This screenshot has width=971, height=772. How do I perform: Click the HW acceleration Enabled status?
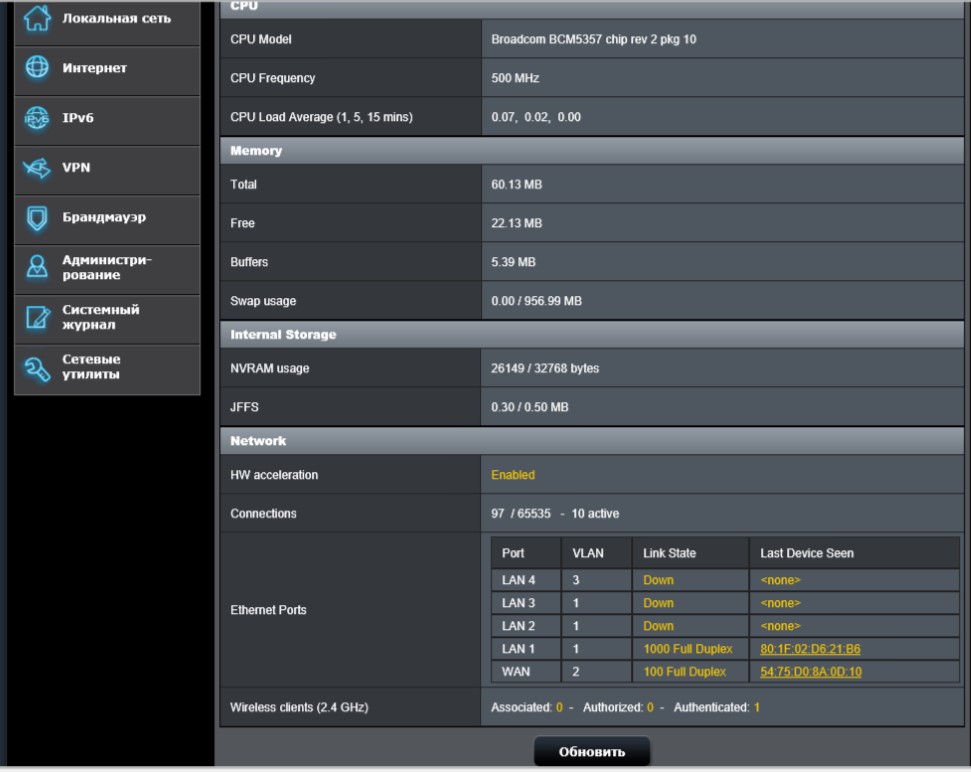click(513, 475)
